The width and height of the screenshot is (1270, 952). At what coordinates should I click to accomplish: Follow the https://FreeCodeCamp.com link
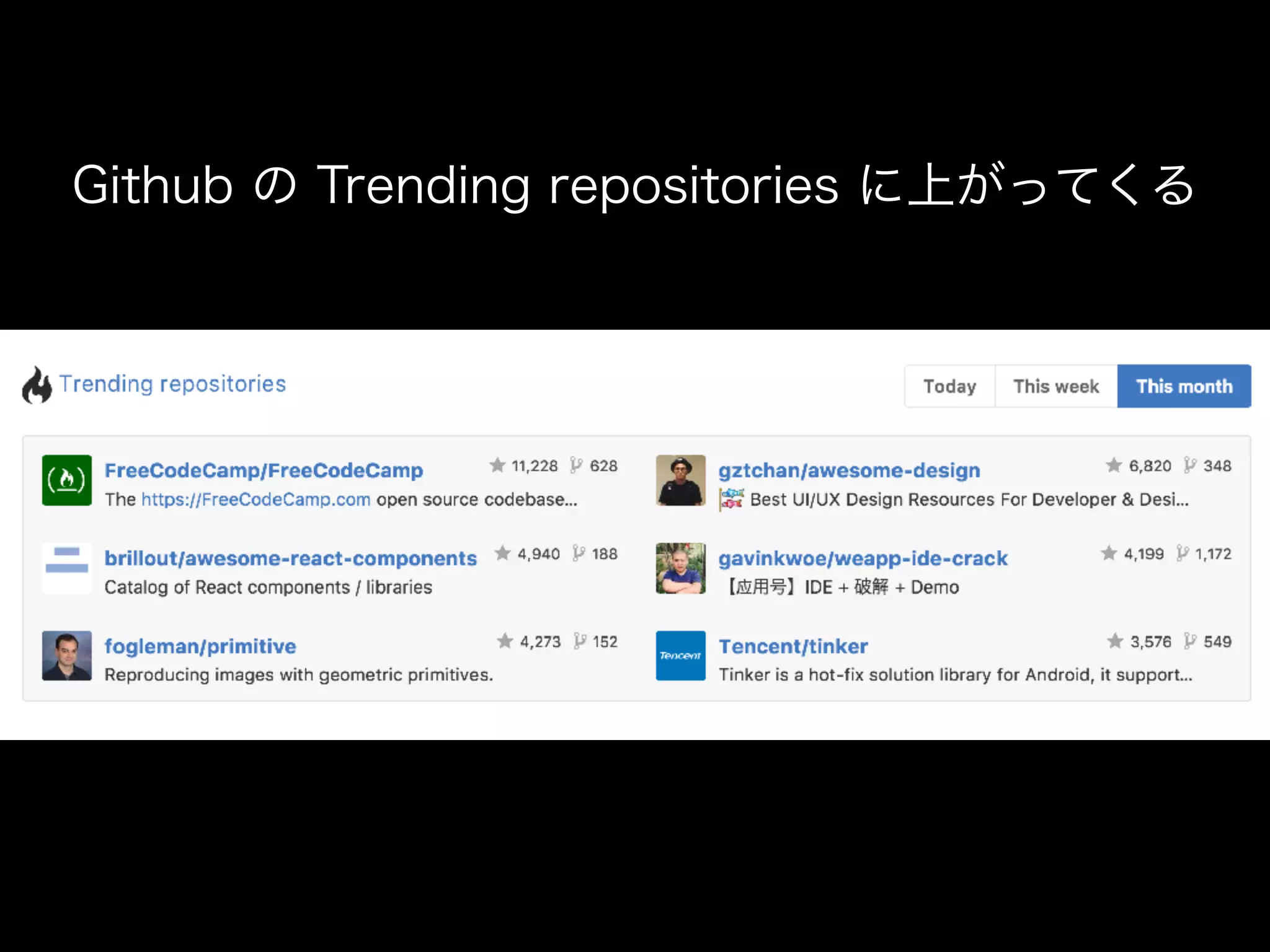click(255, 500)
